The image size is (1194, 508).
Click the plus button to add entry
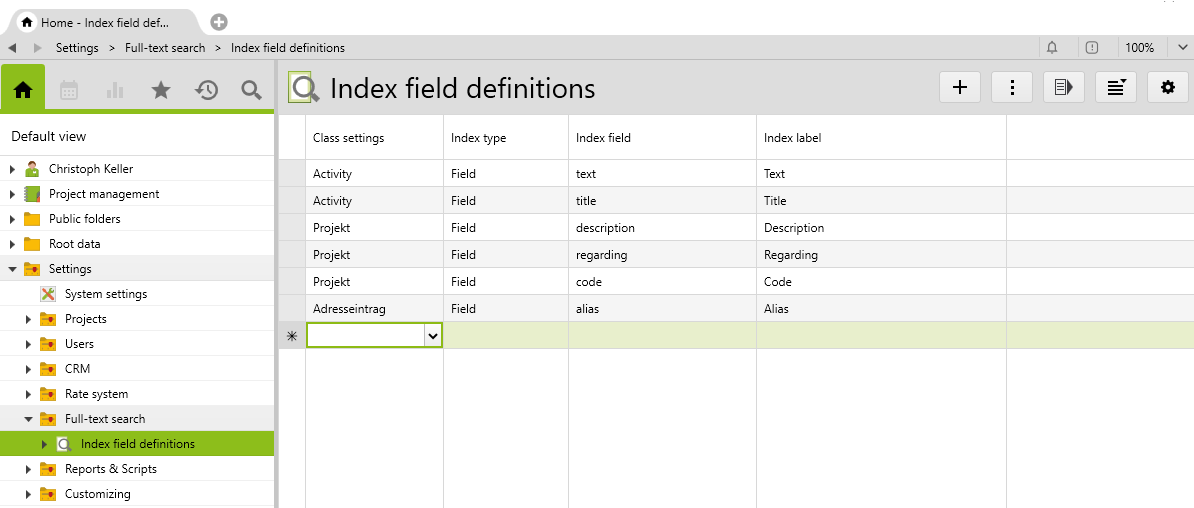click(x=960, y=87)
